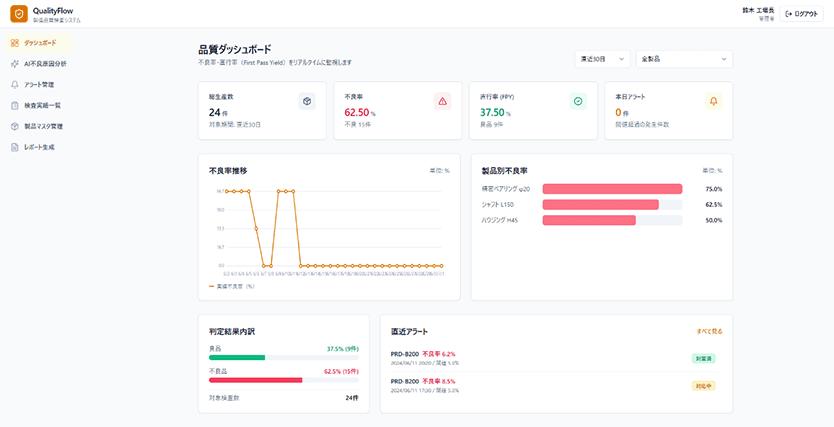Click the レポート生成 document icon
Viewport: 834px width, 427px height.
click(x=14, y=147)
